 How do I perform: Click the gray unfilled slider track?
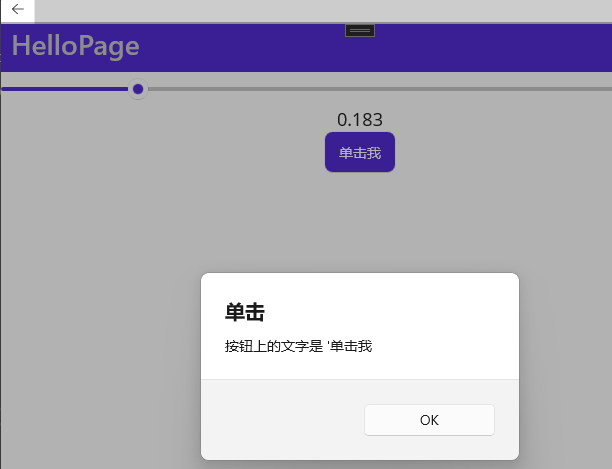pos(380,89)
